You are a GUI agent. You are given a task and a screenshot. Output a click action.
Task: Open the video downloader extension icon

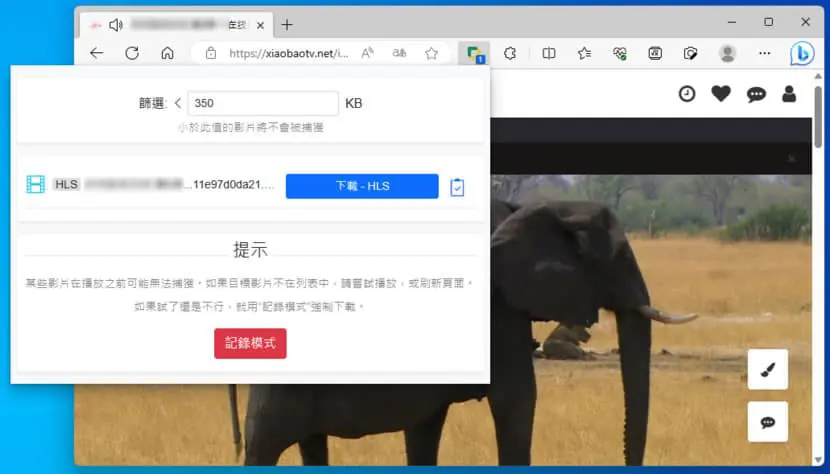475,53
